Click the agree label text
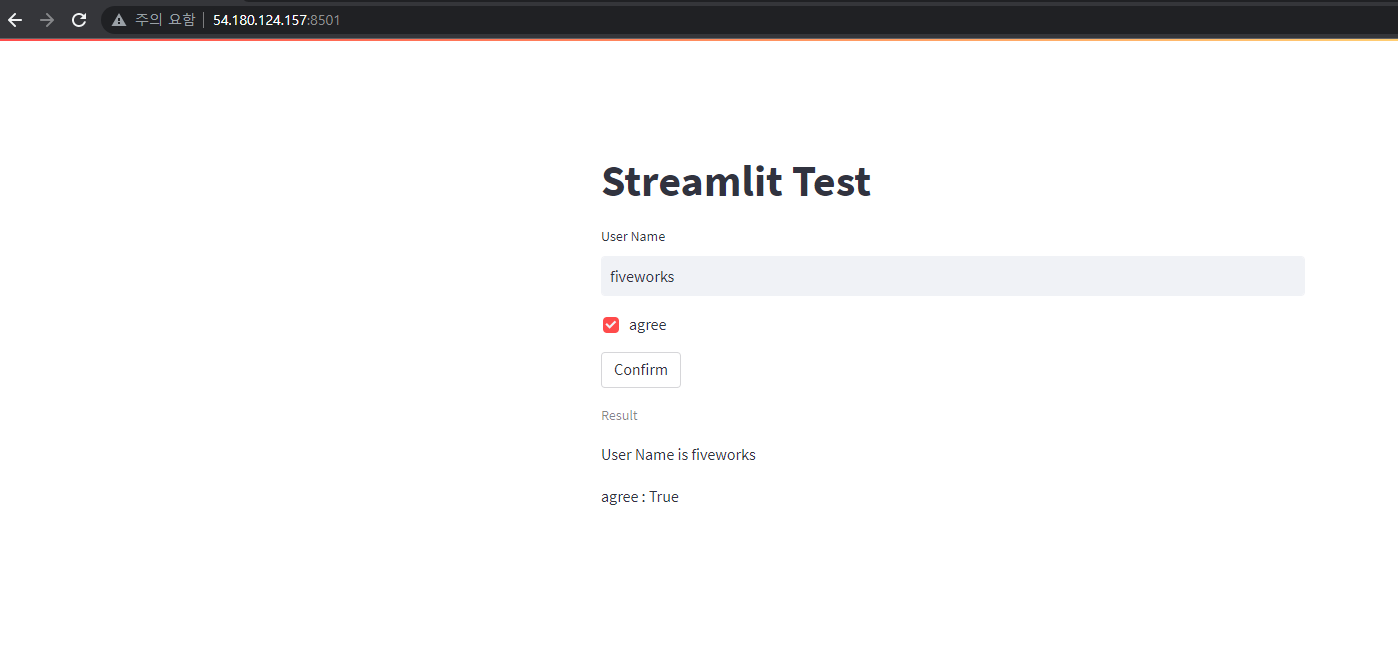Viewport: 1398px width, 646px height. pyautogui.click(x=648, y=325)
